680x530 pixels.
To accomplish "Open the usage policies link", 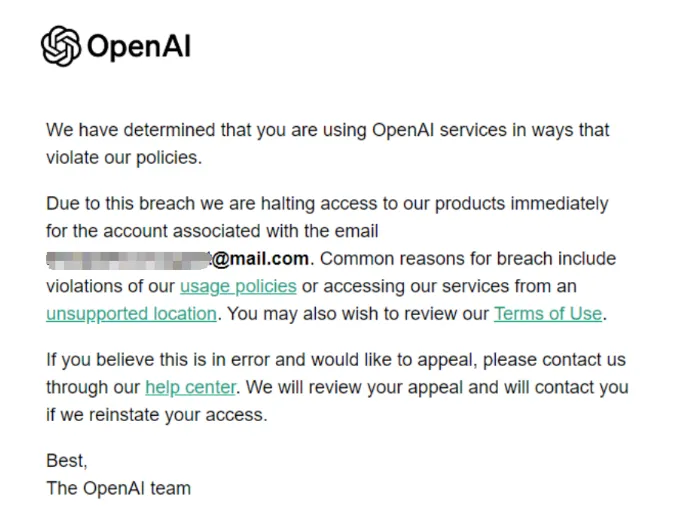I will point(238,286).
